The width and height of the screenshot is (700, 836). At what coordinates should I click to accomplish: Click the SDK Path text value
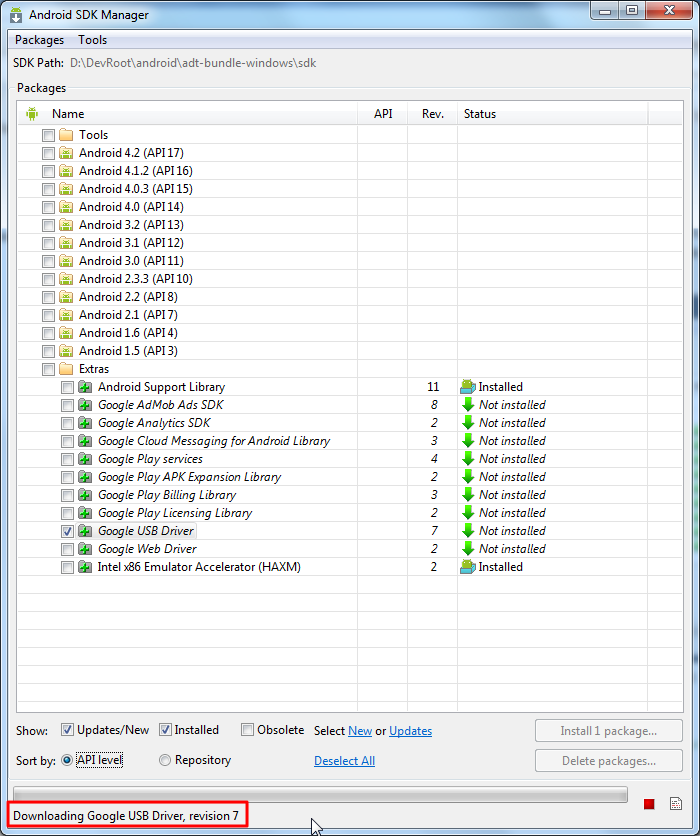point(193,63)
